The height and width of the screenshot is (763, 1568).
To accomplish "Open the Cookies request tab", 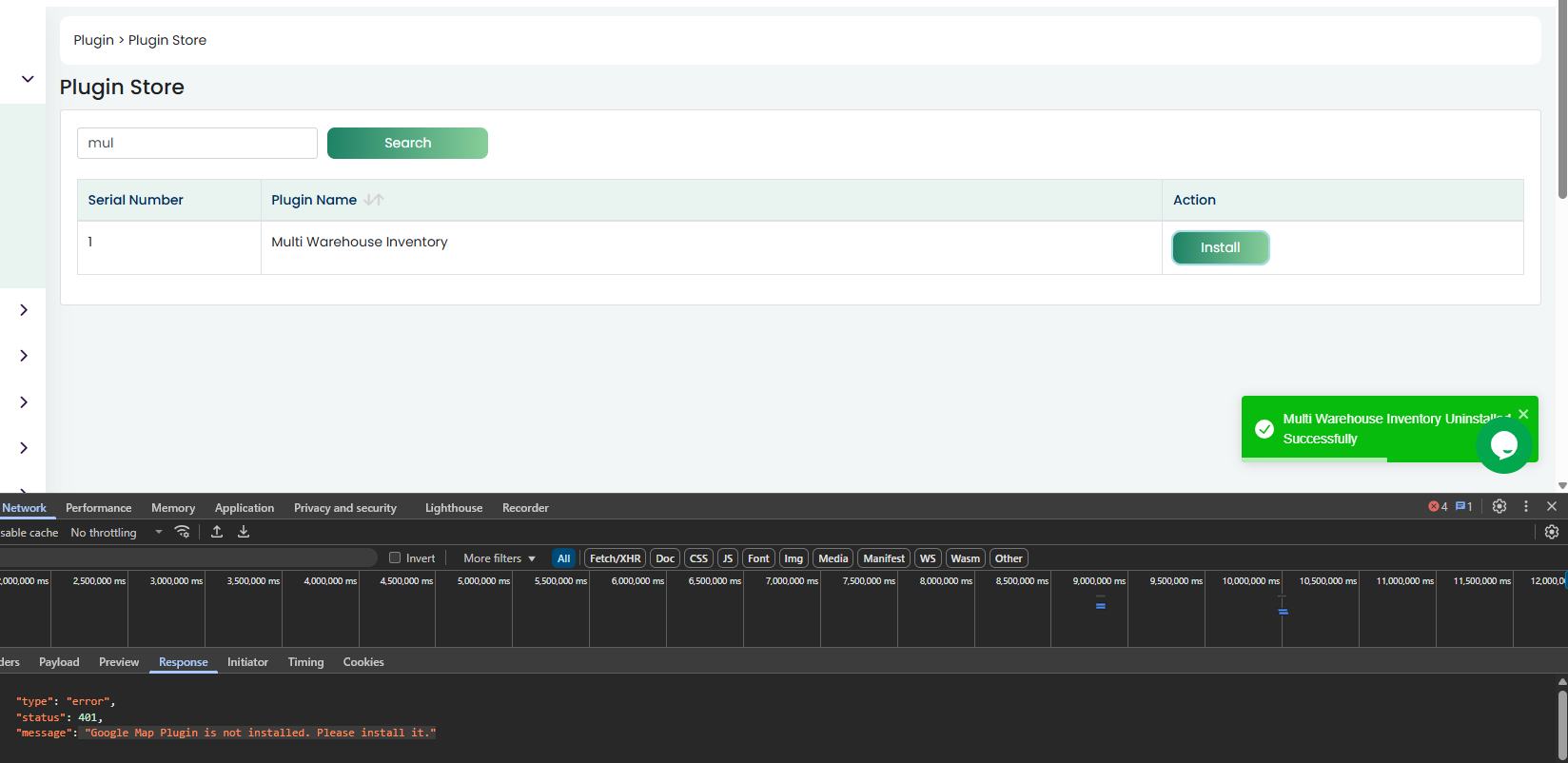I will tap(363, 662).
